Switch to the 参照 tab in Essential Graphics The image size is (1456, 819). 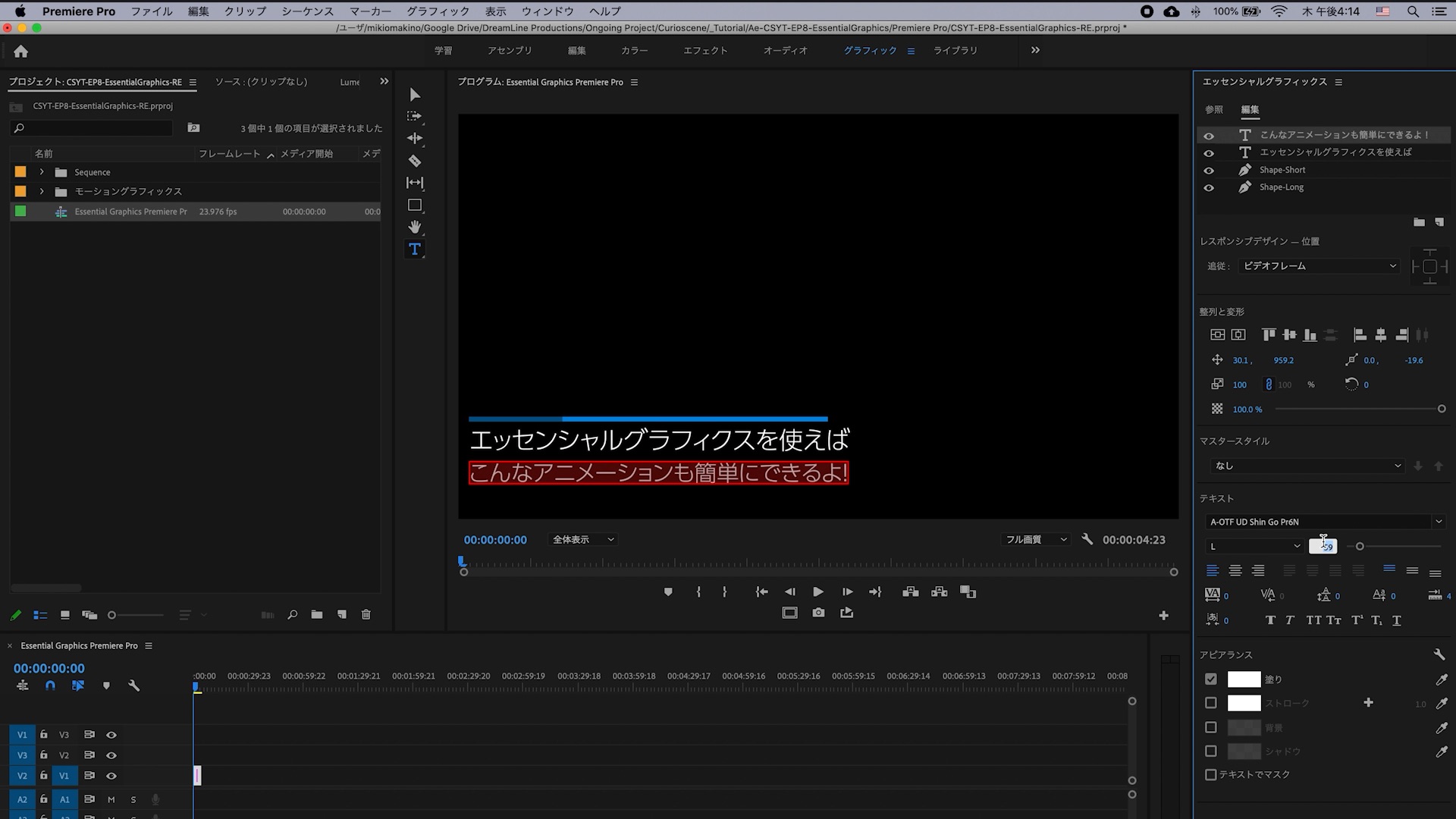pyautogui.click(x=1214, y=110)
